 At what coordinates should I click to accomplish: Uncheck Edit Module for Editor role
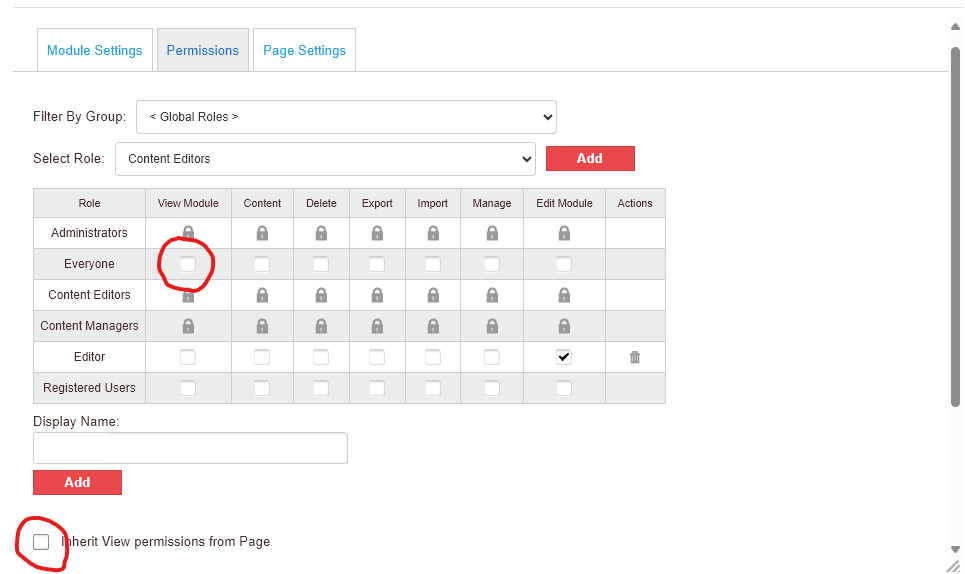(x=564, y=357)
